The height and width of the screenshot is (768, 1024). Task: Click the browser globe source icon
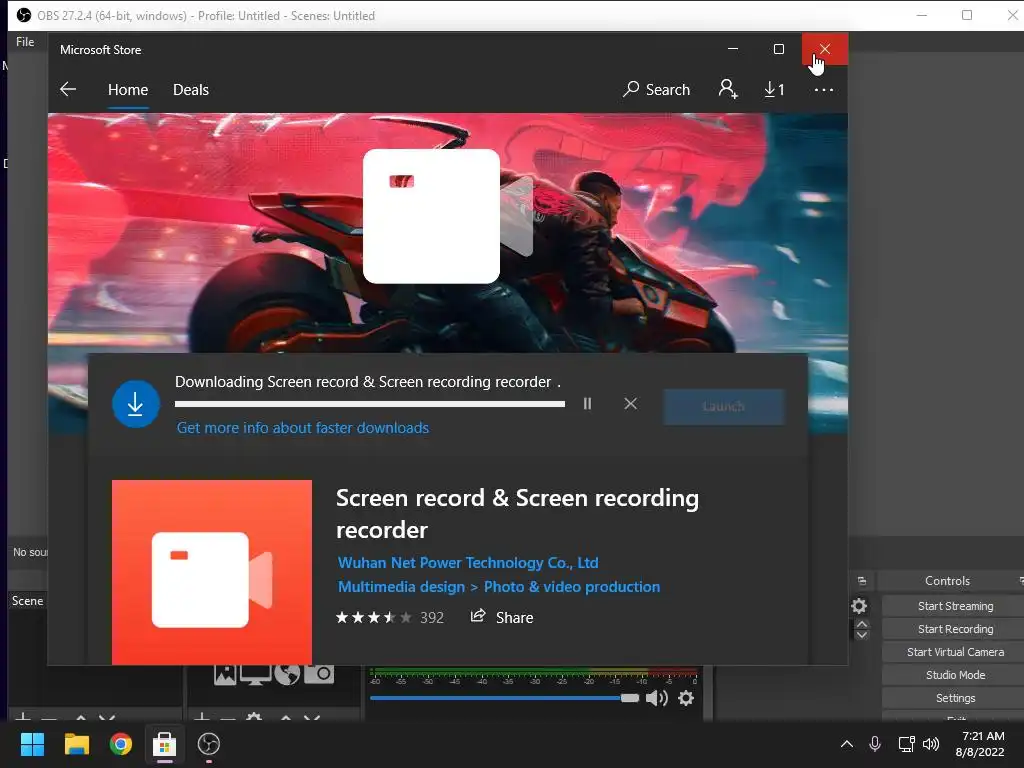click(x=287, y=675)
